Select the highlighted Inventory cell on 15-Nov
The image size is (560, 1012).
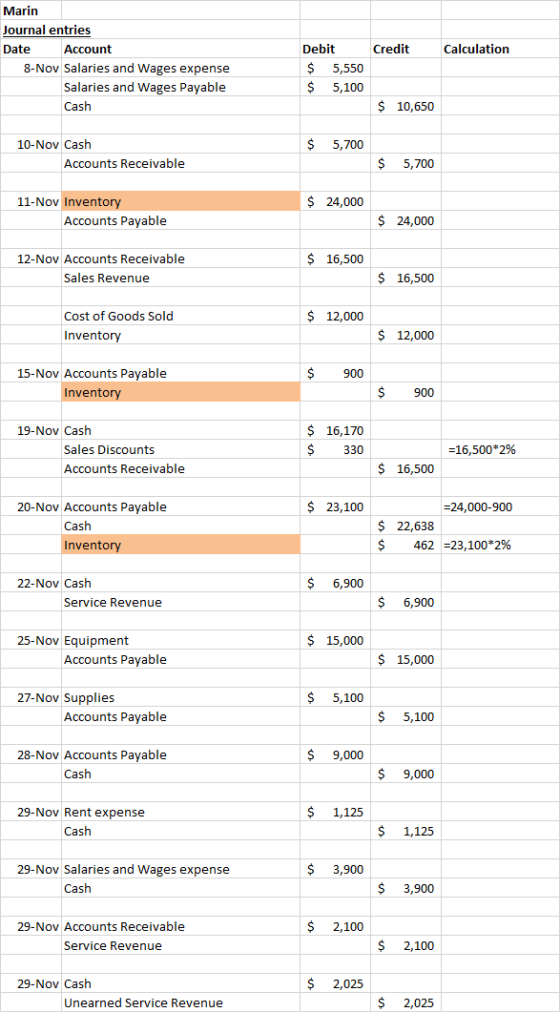181,392
